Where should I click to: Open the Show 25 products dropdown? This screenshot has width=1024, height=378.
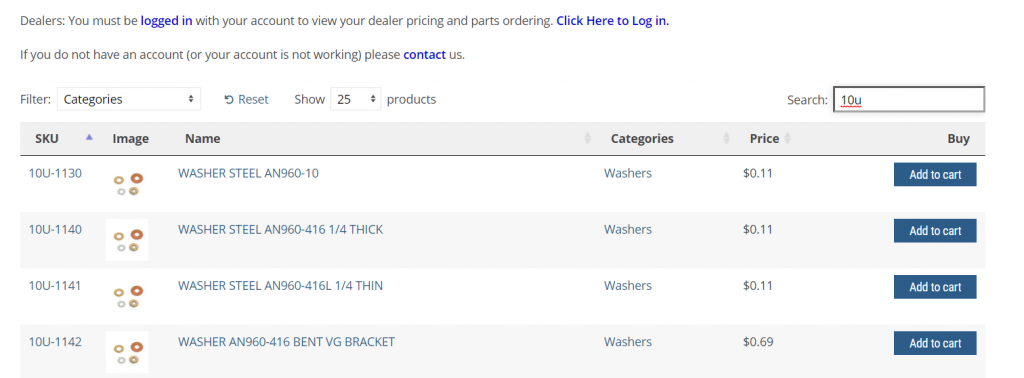coord(355,99)
